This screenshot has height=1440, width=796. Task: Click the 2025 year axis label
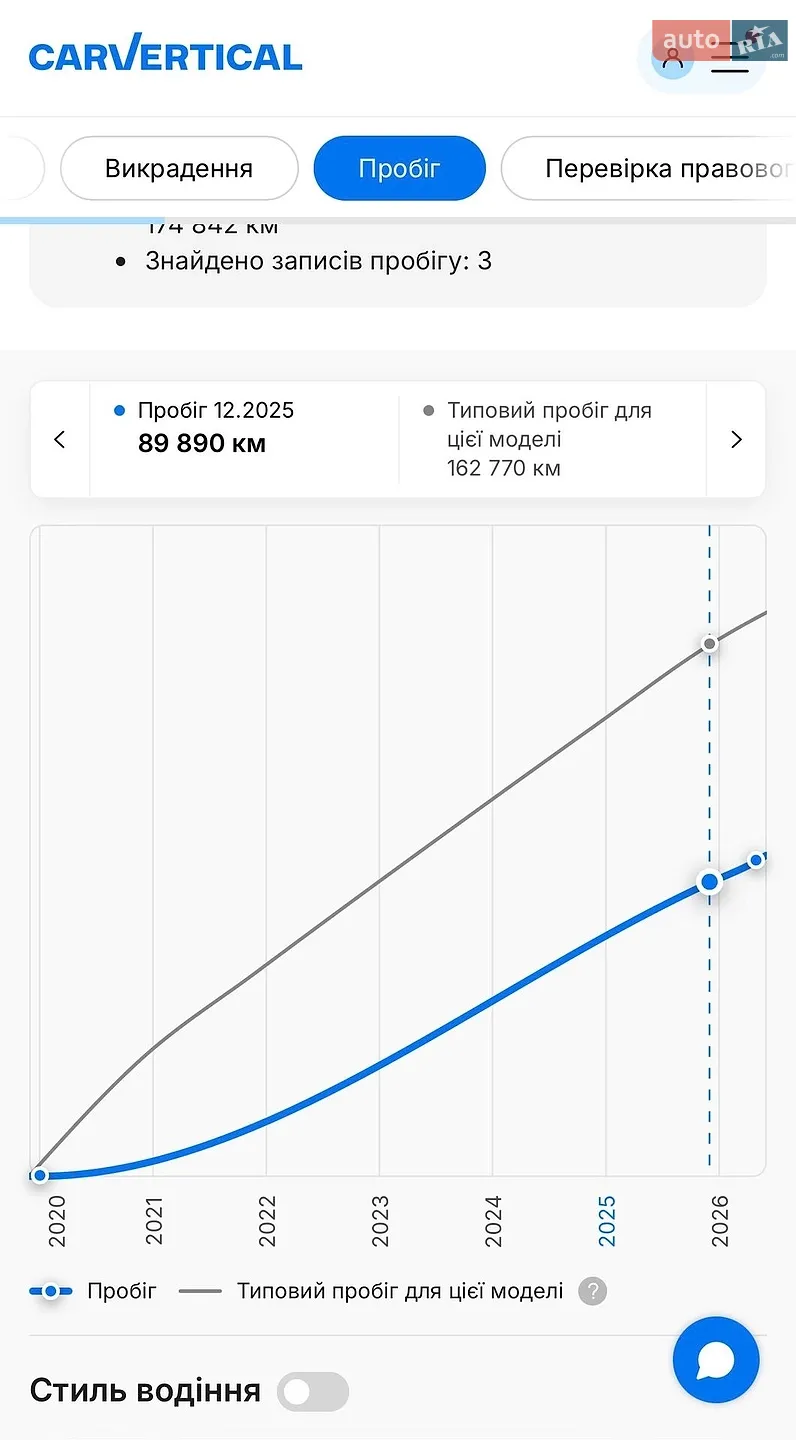(x=607, y=1221)
